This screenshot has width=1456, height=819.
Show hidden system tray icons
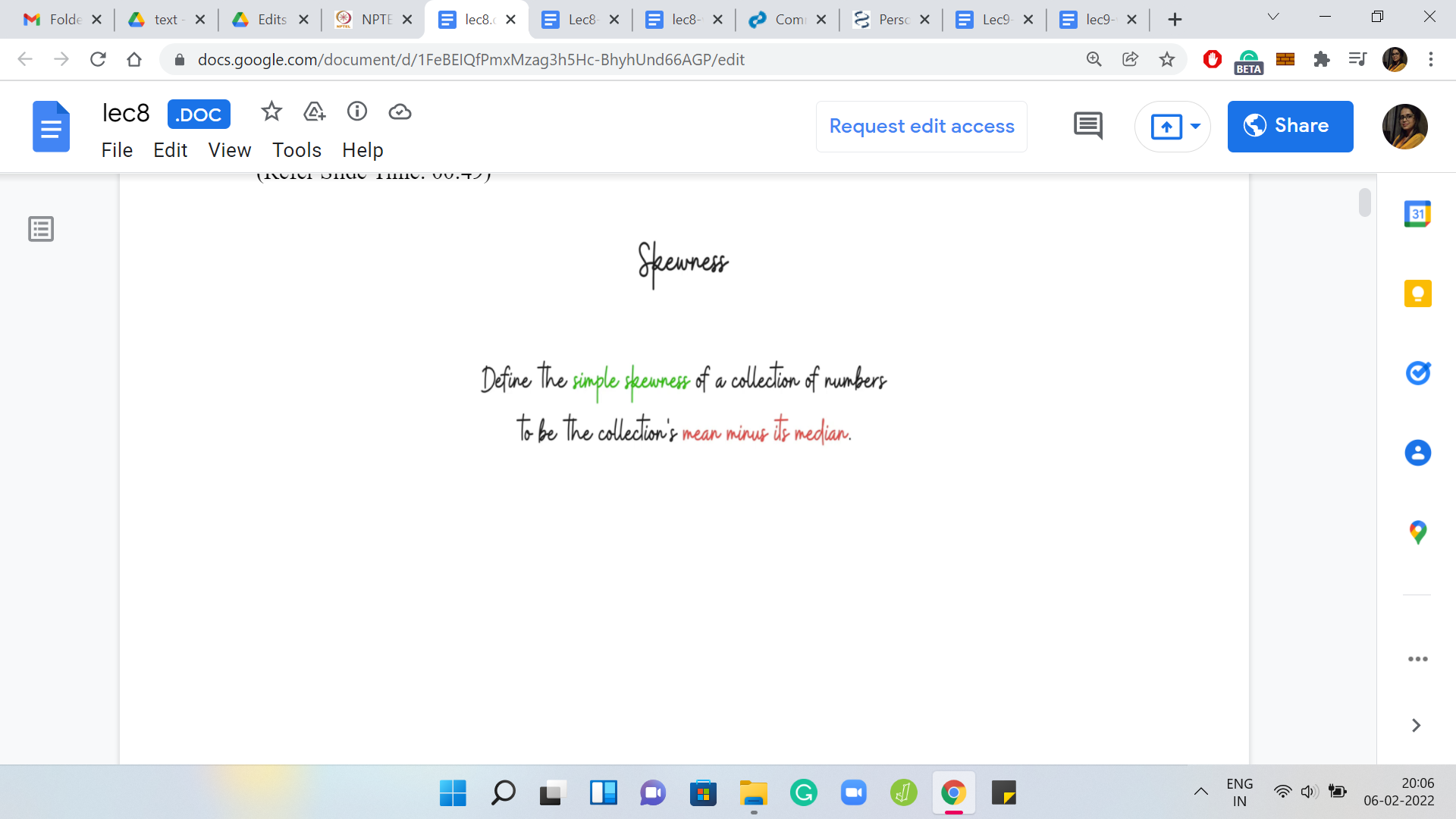tap(1200, 792)
